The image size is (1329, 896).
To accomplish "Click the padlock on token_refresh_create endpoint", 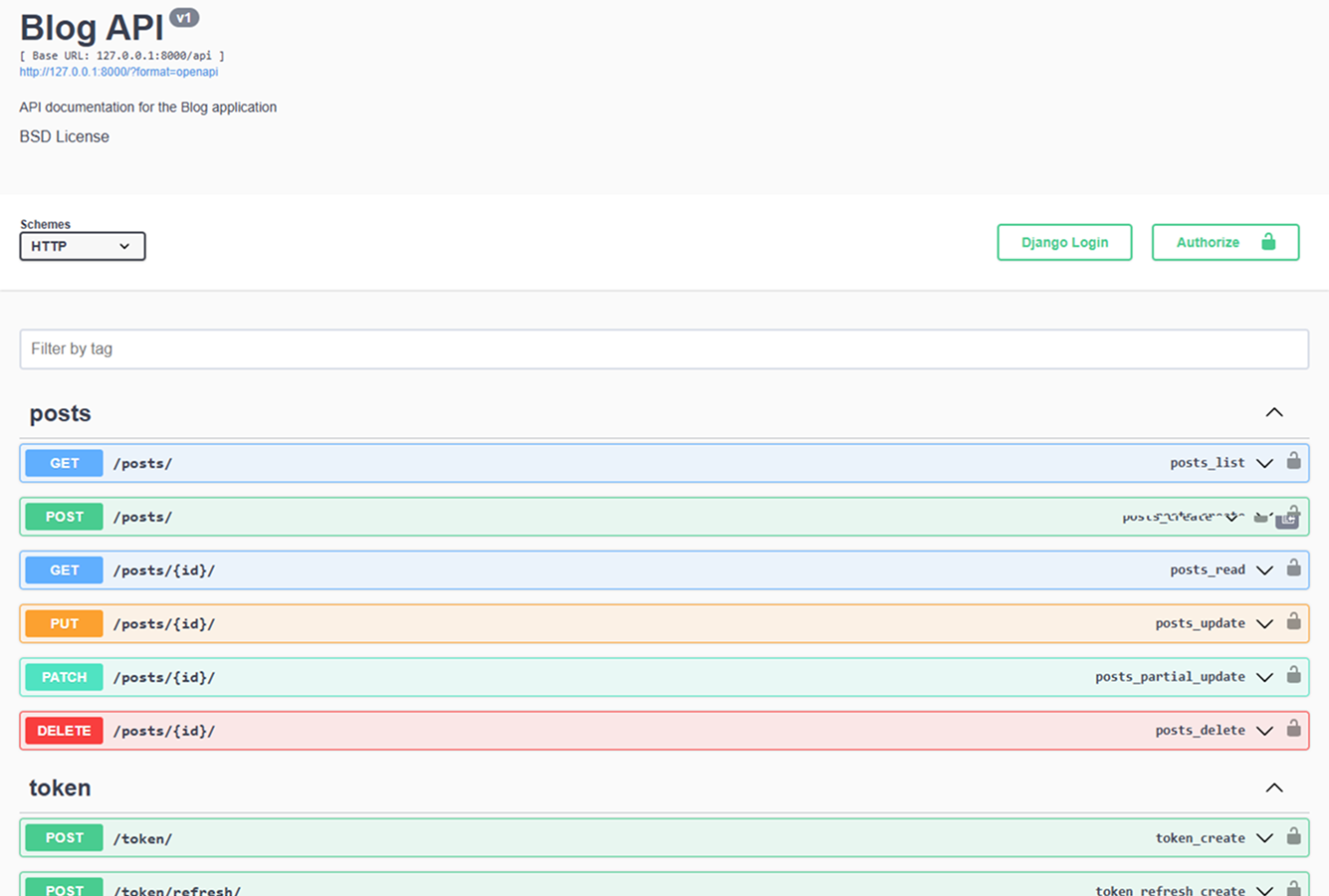I will [1293, 889].
